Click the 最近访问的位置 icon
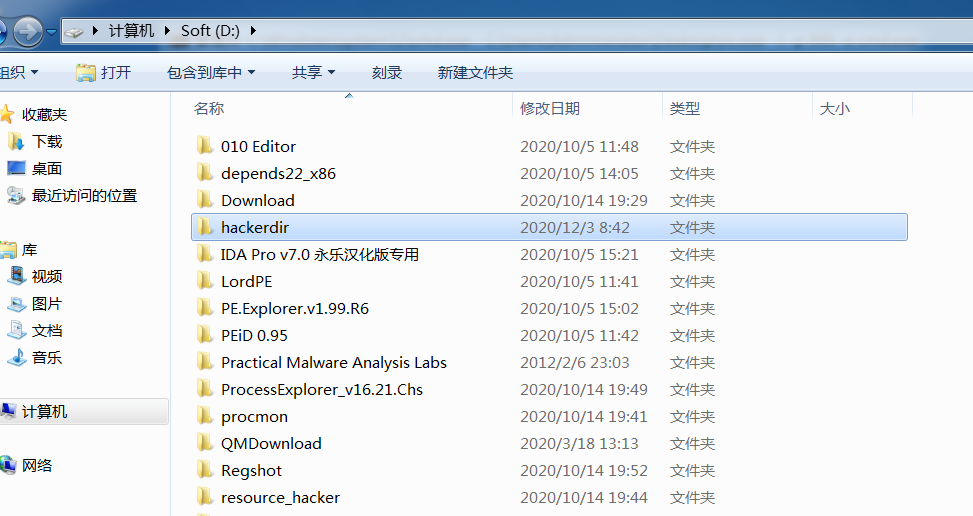 tap(16, 195)
